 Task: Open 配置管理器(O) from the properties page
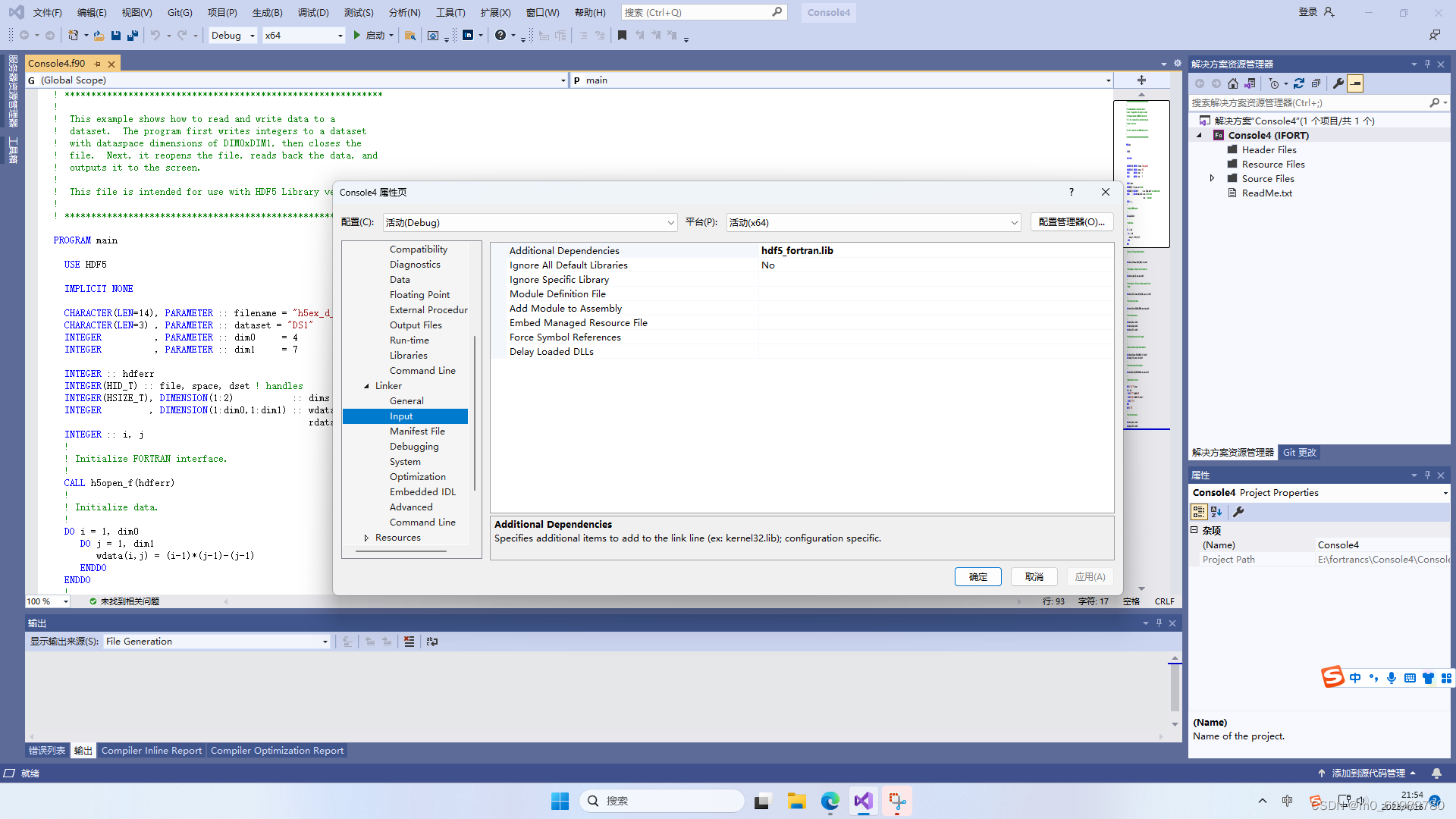(1072, 222)
